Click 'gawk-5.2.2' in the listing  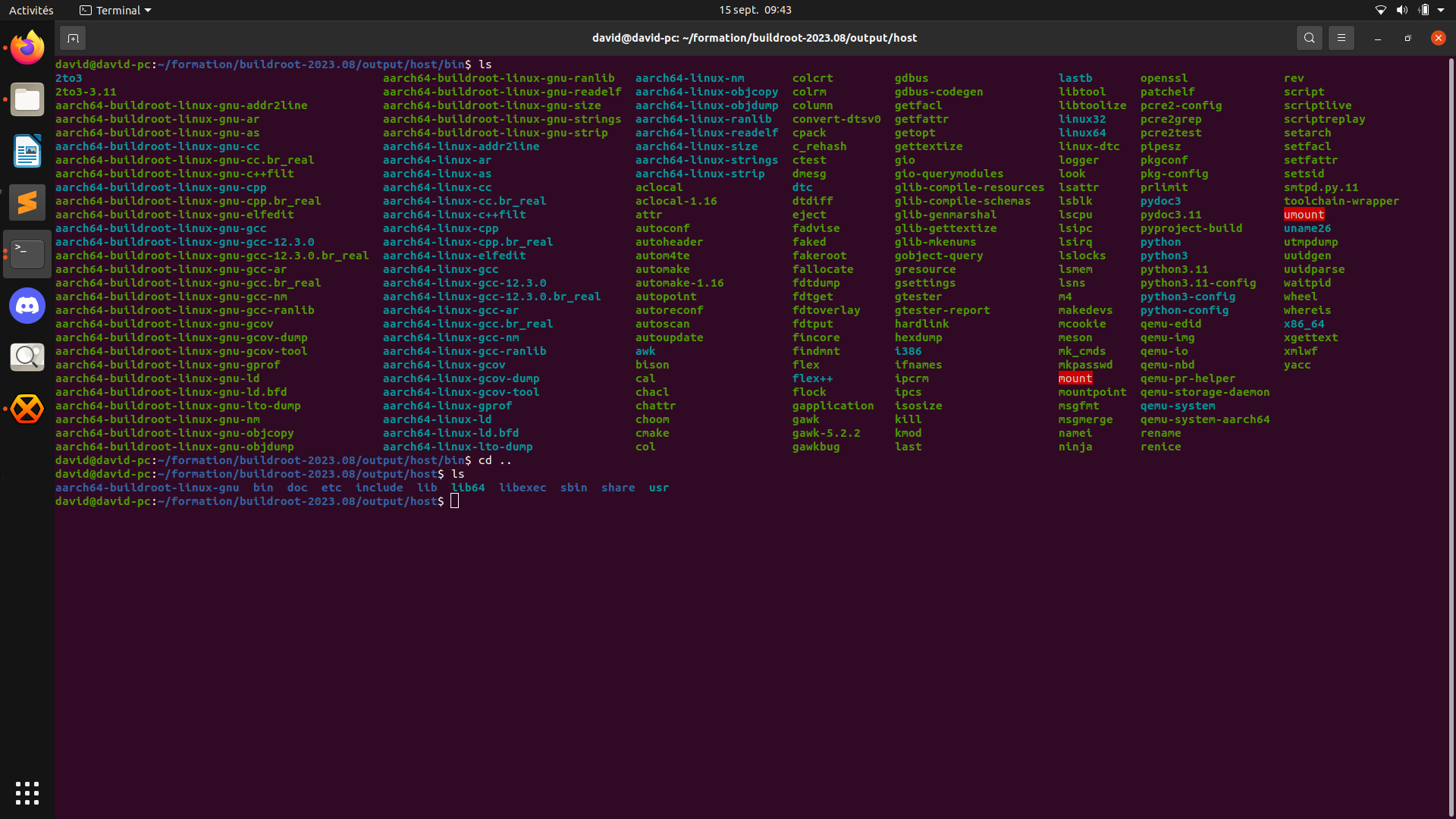point(826,433)
